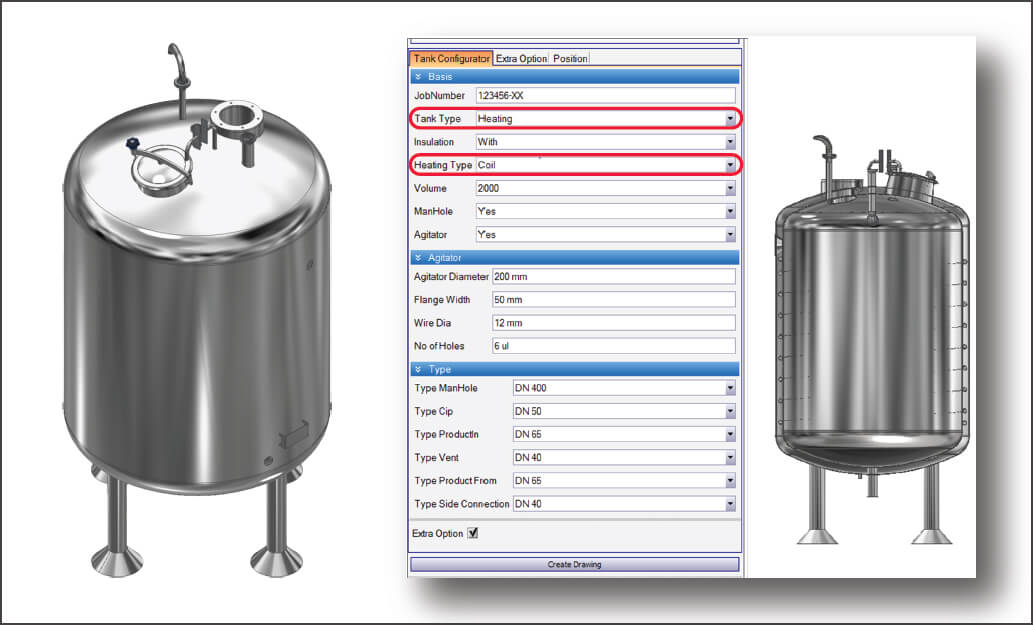The image size is (1033, 625).
Task: Open the Type ManHole DN 400 dropdown
Action: (730, 388)
